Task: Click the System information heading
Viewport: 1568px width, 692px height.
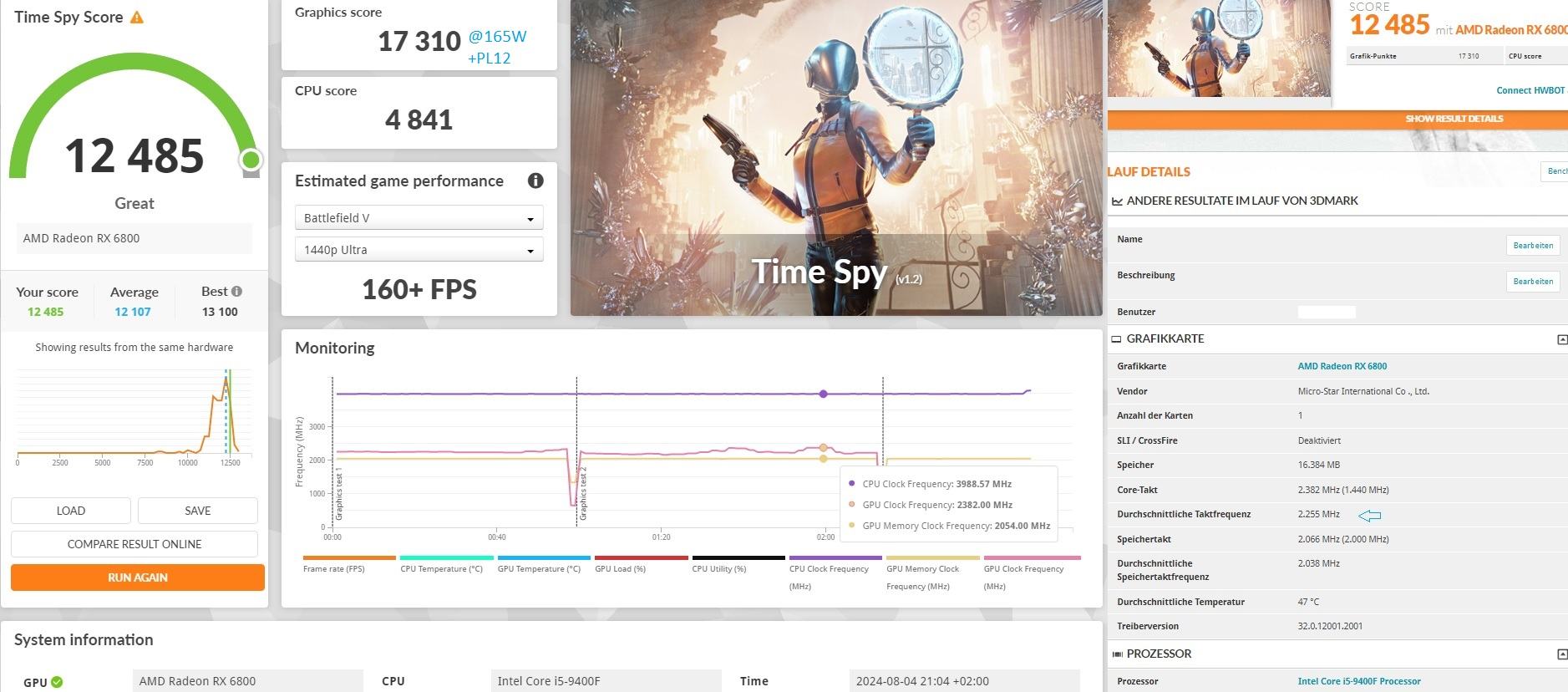Action: (84, 640)
